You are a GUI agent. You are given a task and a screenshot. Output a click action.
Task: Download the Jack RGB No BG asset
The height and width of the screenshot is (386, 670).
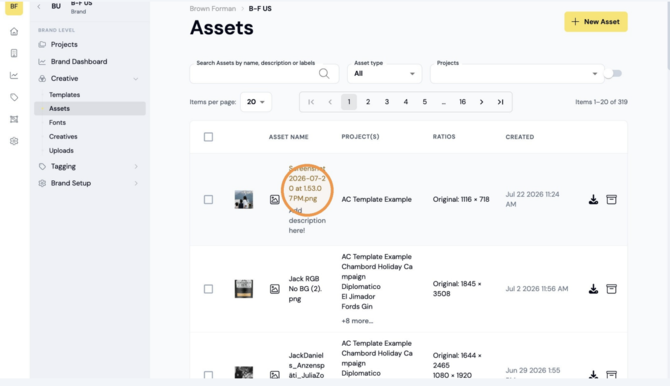tap(593, 289)
